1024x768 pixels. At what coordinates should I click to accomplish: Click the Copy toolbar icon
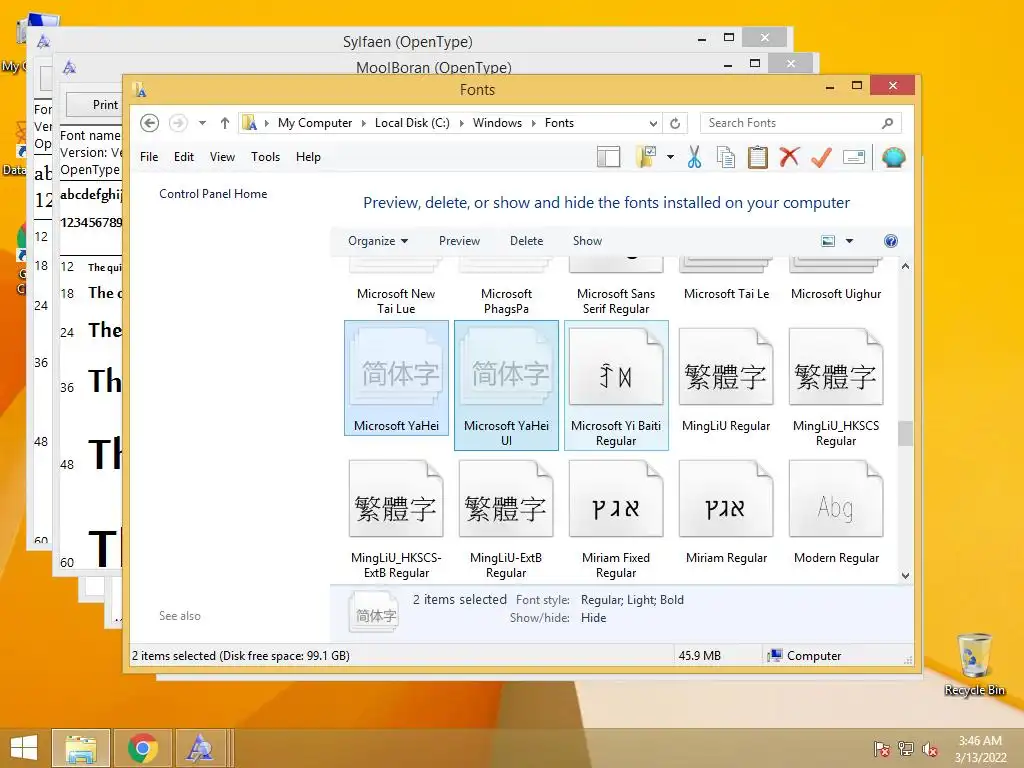coord(726,157)
